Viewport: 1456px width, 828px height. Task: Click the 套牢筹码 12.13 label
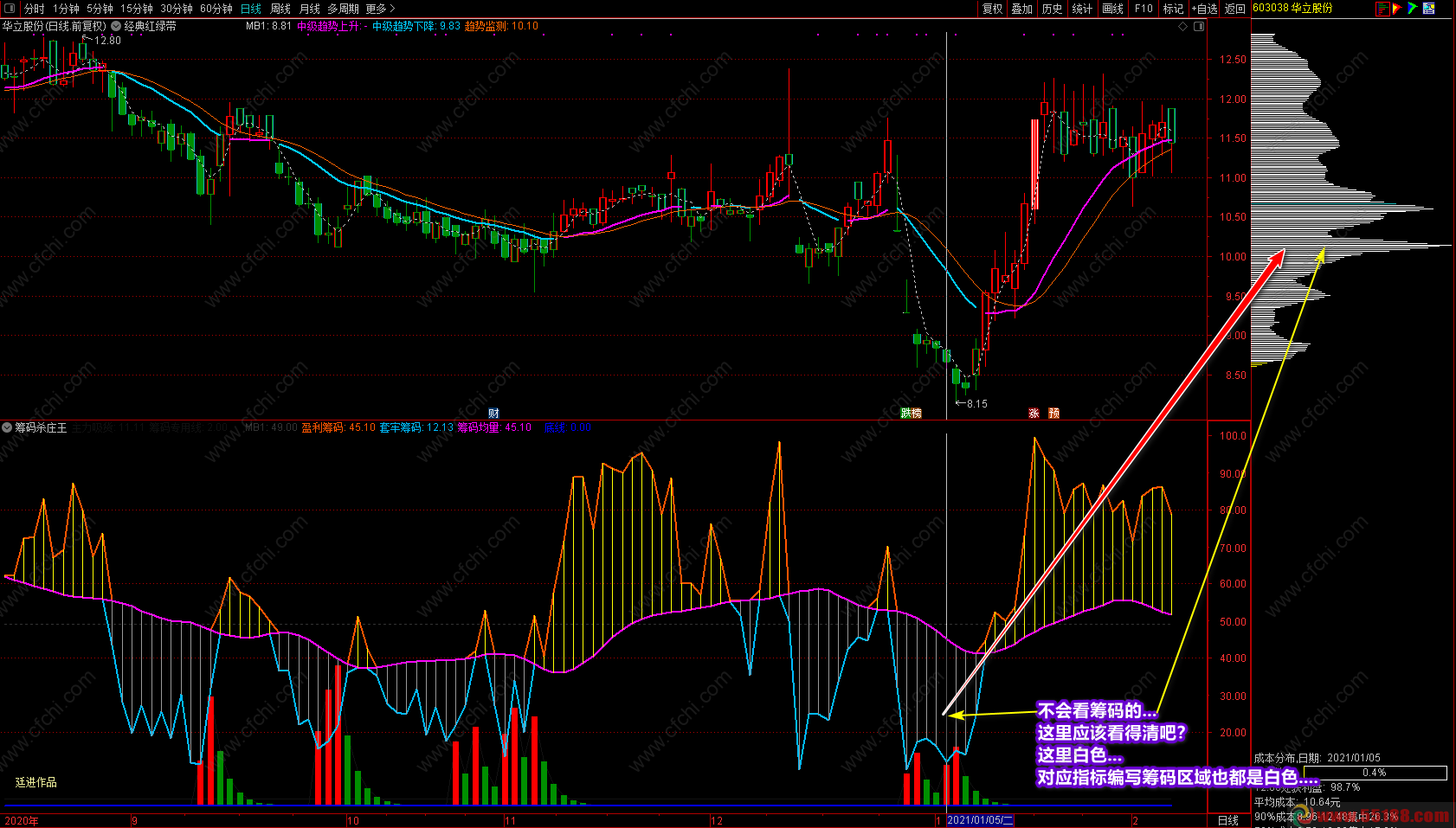click(416, 427)
